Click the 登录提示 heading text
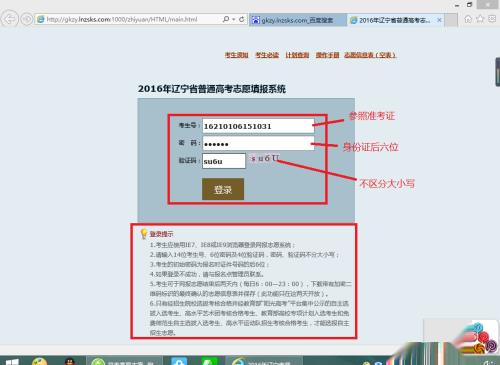Viewport: 500px width, 365px height. point(161,234)
